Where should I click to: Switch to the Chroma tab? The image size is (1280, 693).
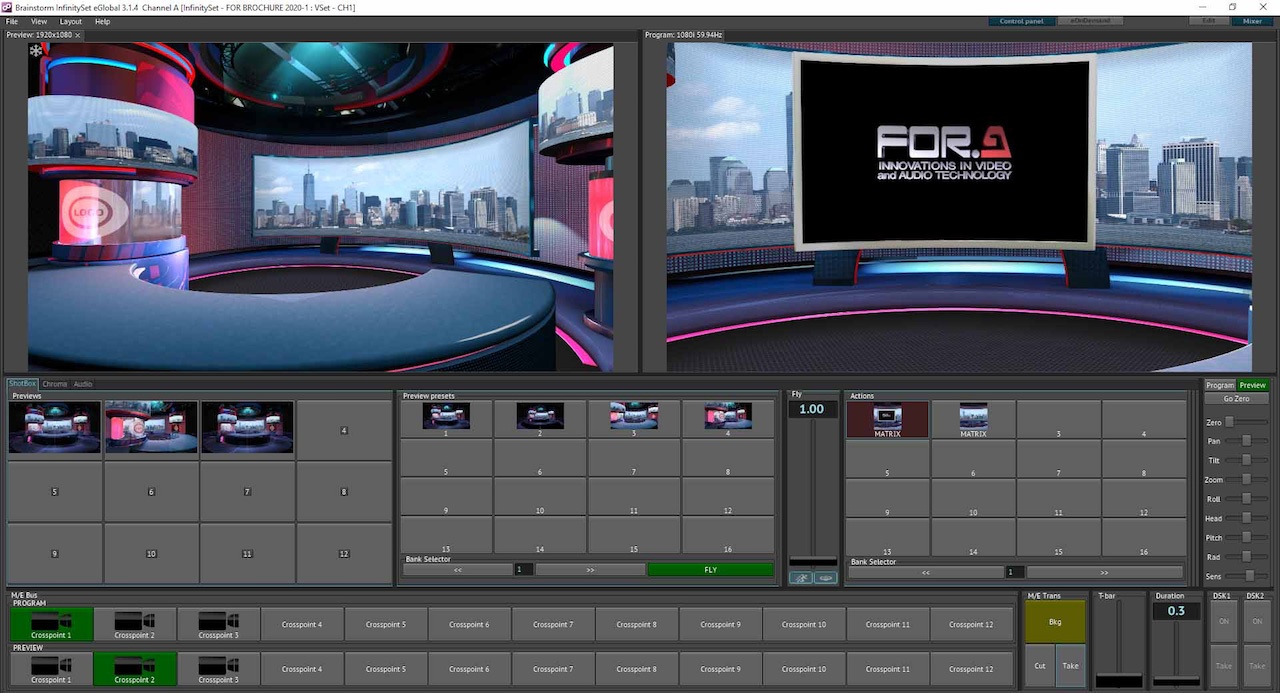(x=55, y=384)
